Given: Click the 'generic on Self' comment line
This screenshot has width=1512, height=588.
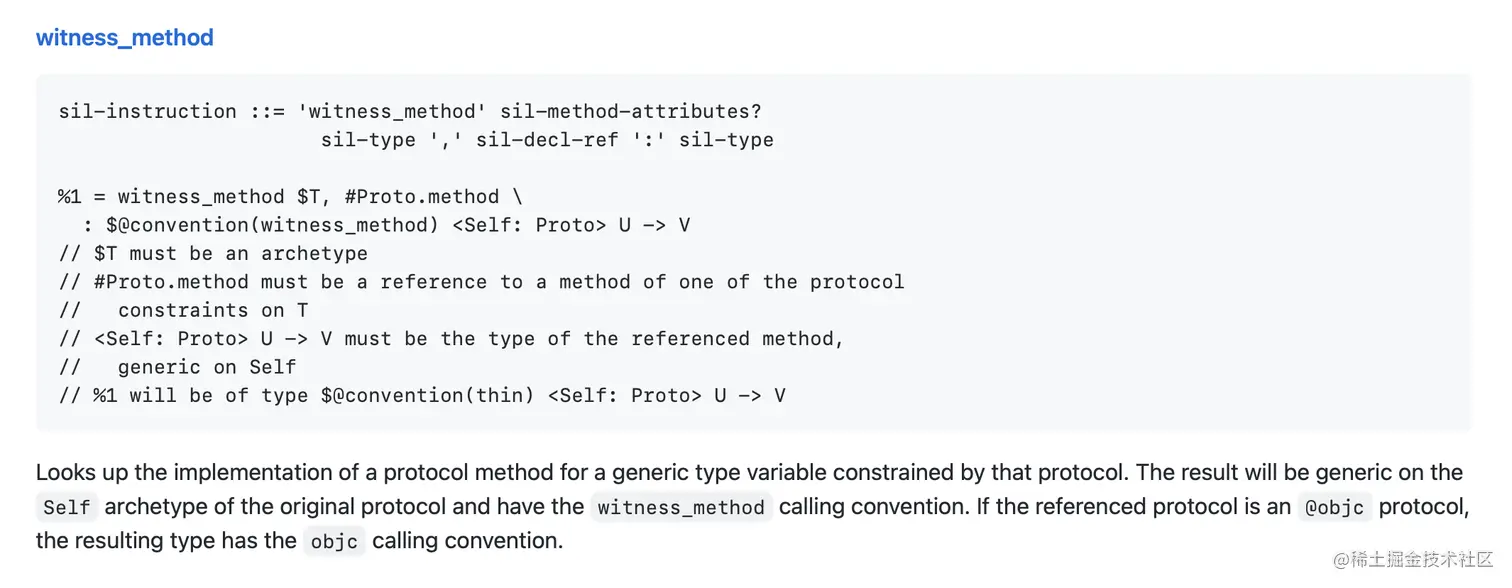Looking at the screenshot, I should pos(178,367).
